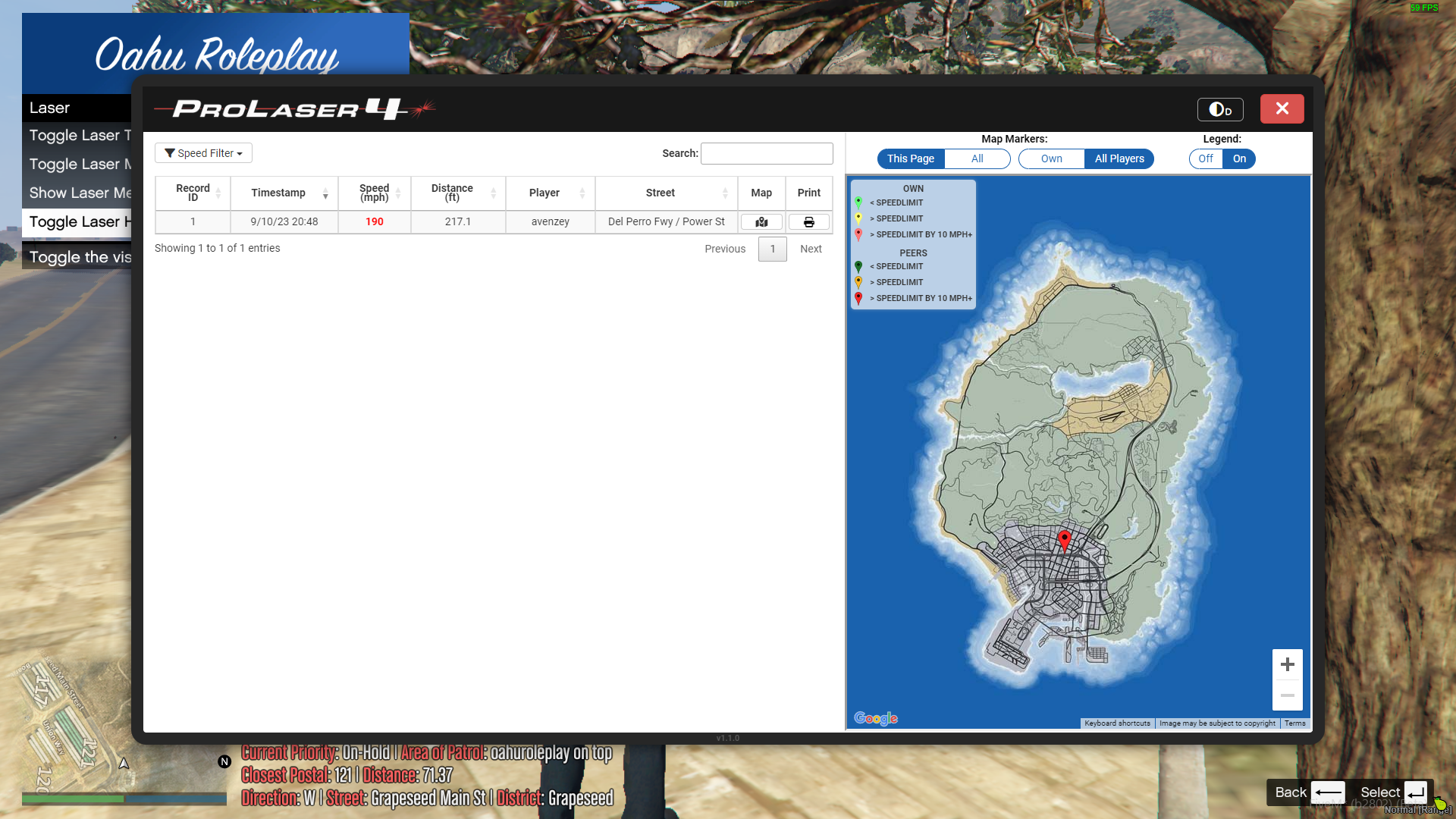Go to Next page of entries
Image resolution: width=1456 pixels, height=819 pixels.
(811, 249)
